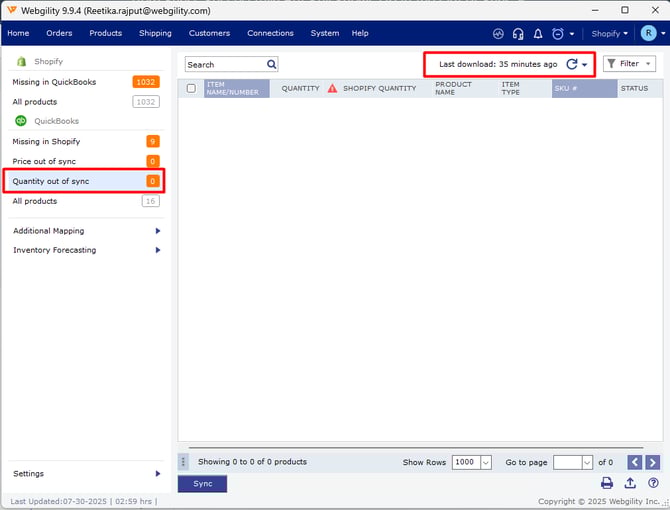Open the headset support icon

pyautogui.click(x=518, y=33)
